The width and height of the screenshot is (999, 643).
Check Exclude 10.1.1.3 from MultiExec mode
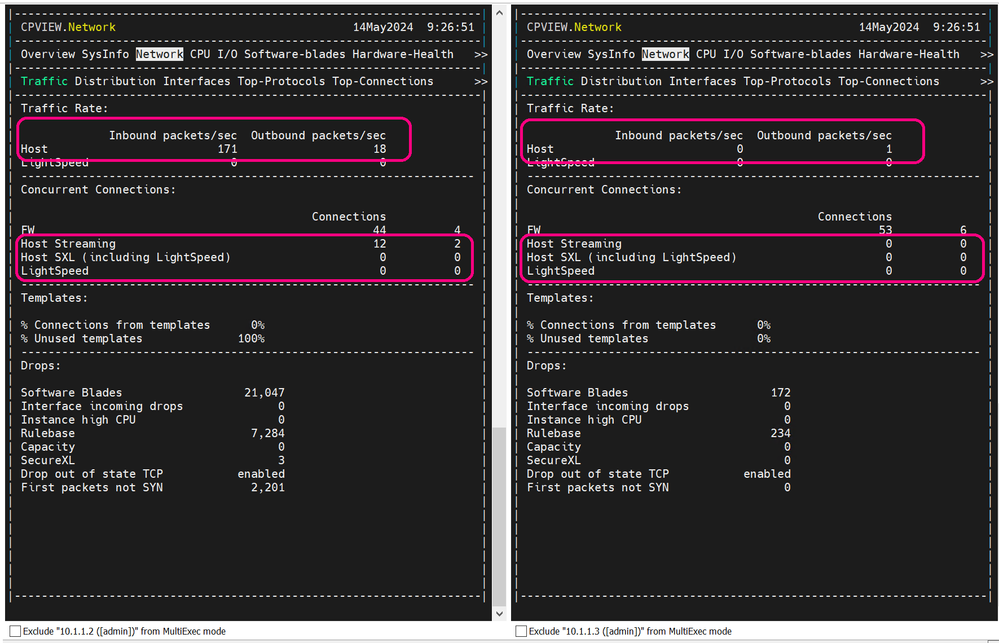520,632
